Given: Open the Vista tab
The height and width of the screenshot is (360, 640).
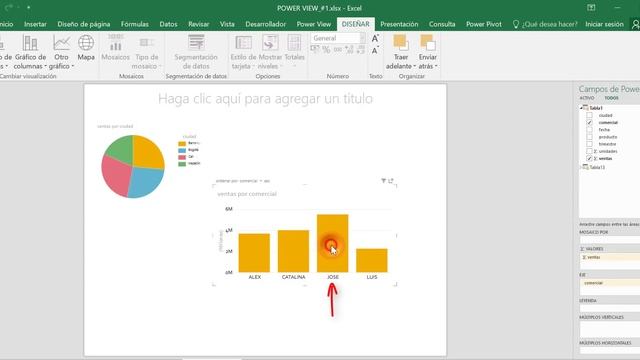Looking at the screenshot, I should click(x=227, y=24).
